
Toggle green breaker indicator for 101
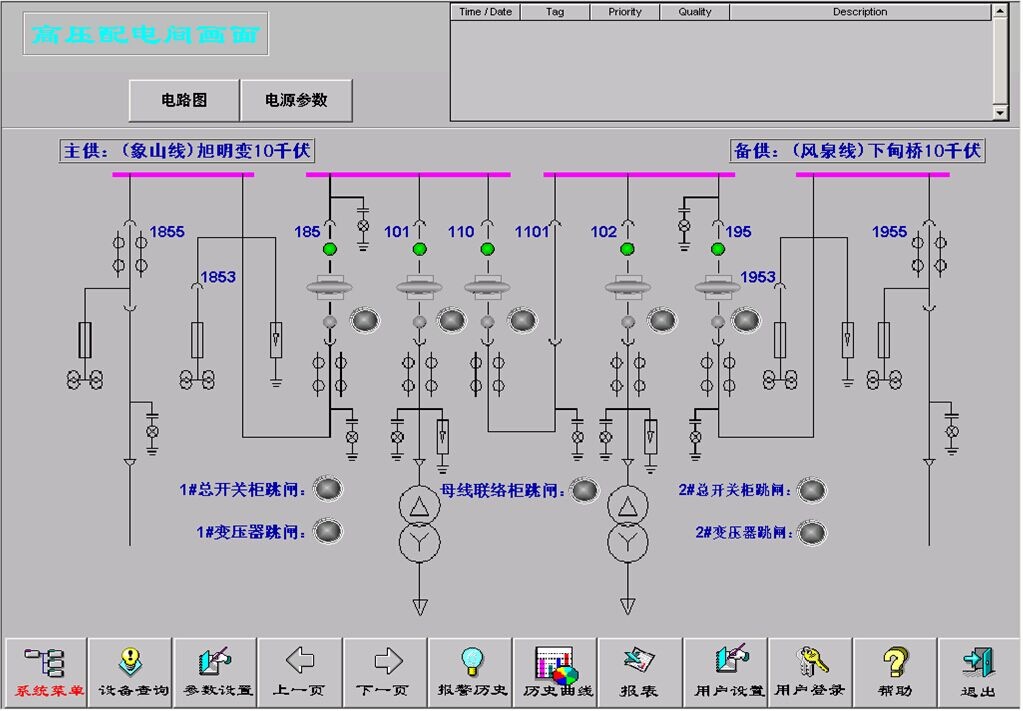coord(419,249)
